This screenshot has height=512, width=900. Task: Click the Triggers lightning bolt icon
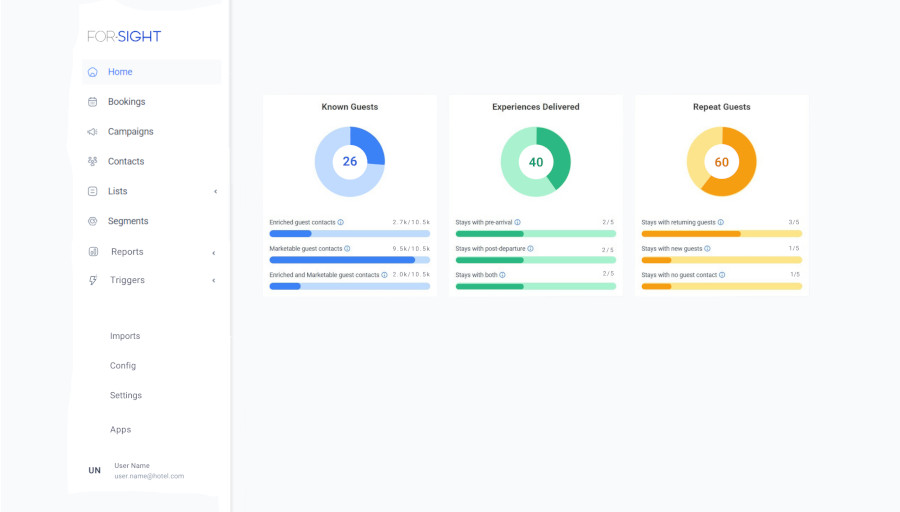tap(92, 281)
